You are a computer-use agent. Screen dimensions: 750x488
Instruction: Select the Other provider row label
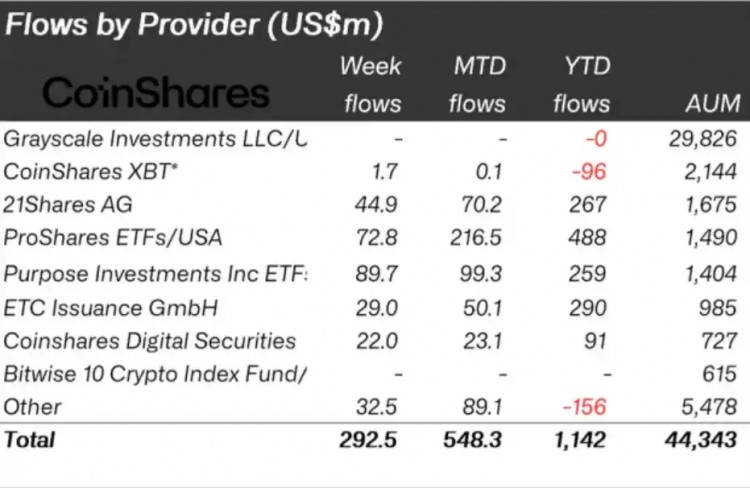tap(32, 407)
